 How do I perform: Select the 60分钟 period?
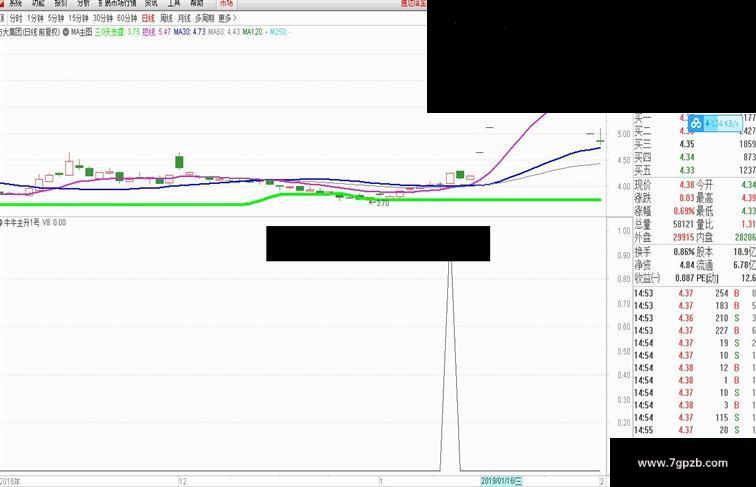127,18
